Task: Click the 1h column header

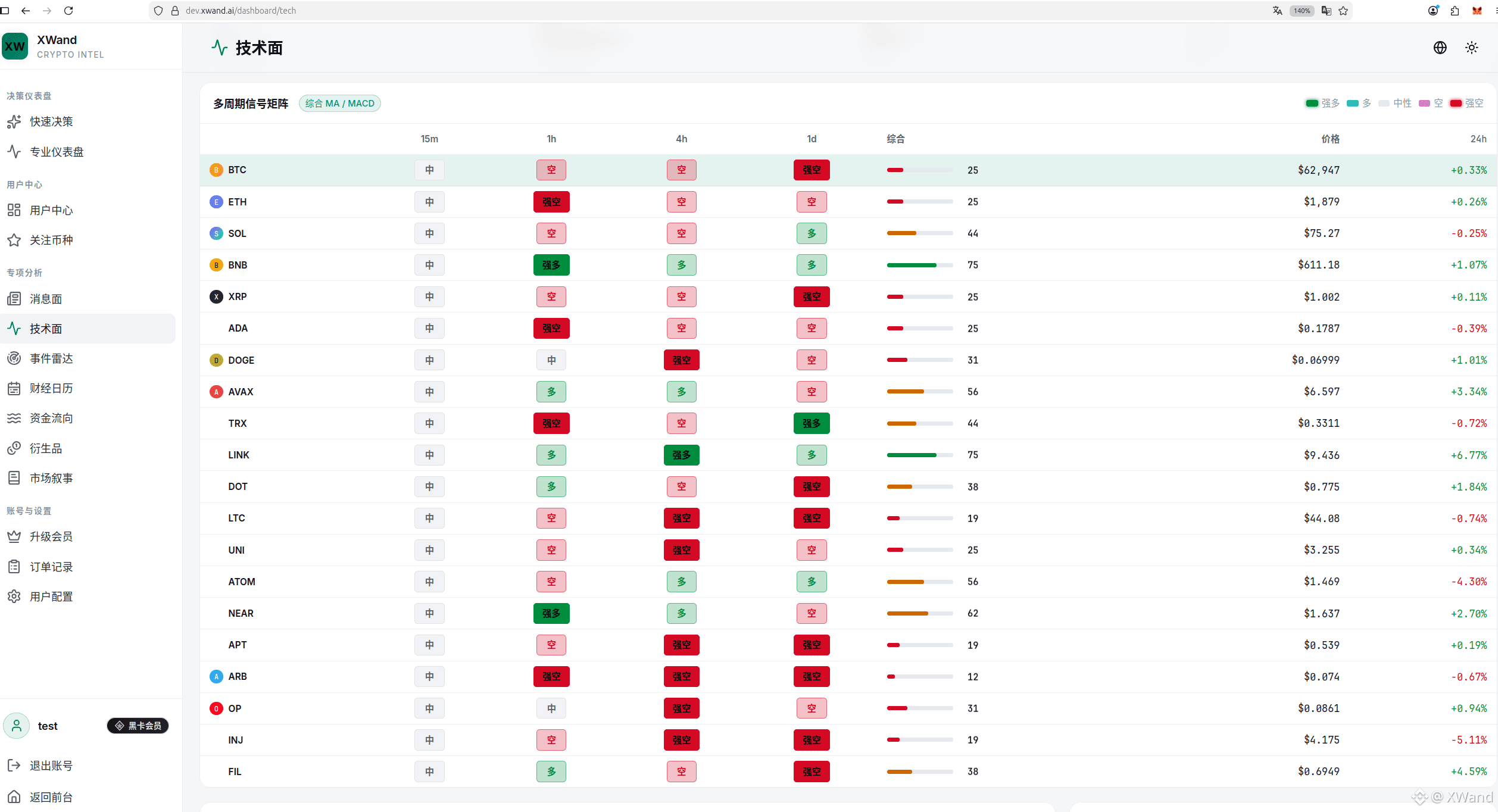Action: tap(551, 139)
